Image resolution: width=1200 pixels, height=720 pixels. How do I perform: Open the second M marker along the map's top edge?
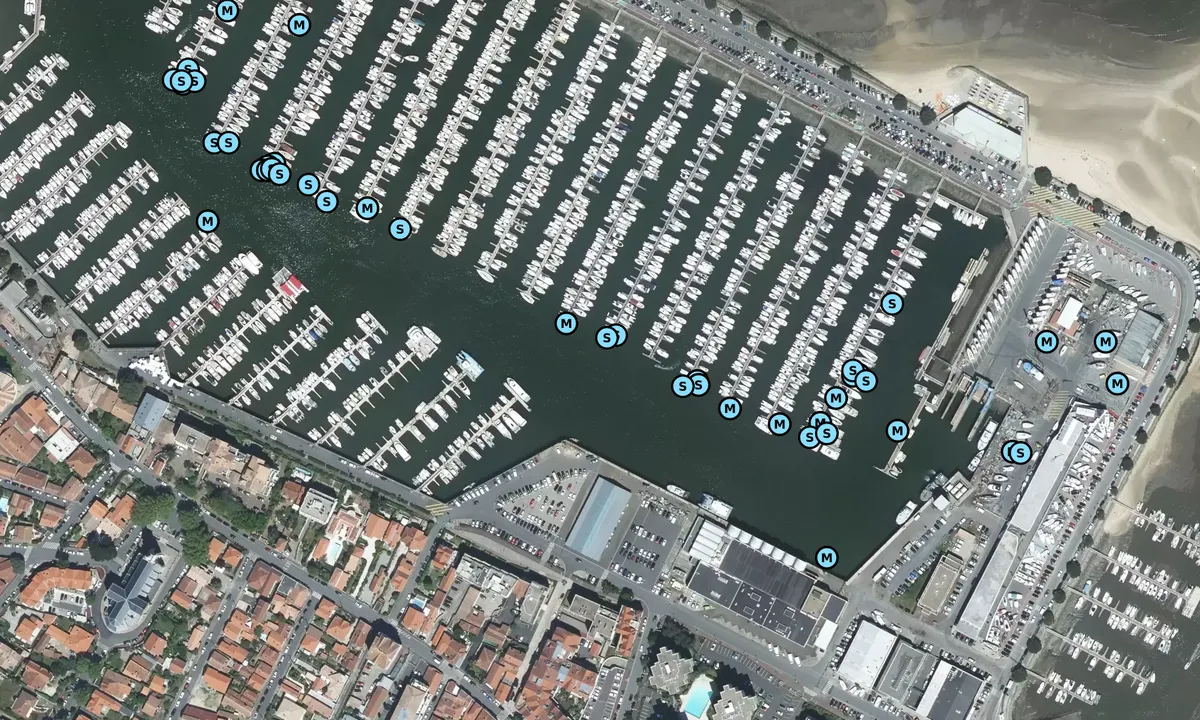(298, 25)
